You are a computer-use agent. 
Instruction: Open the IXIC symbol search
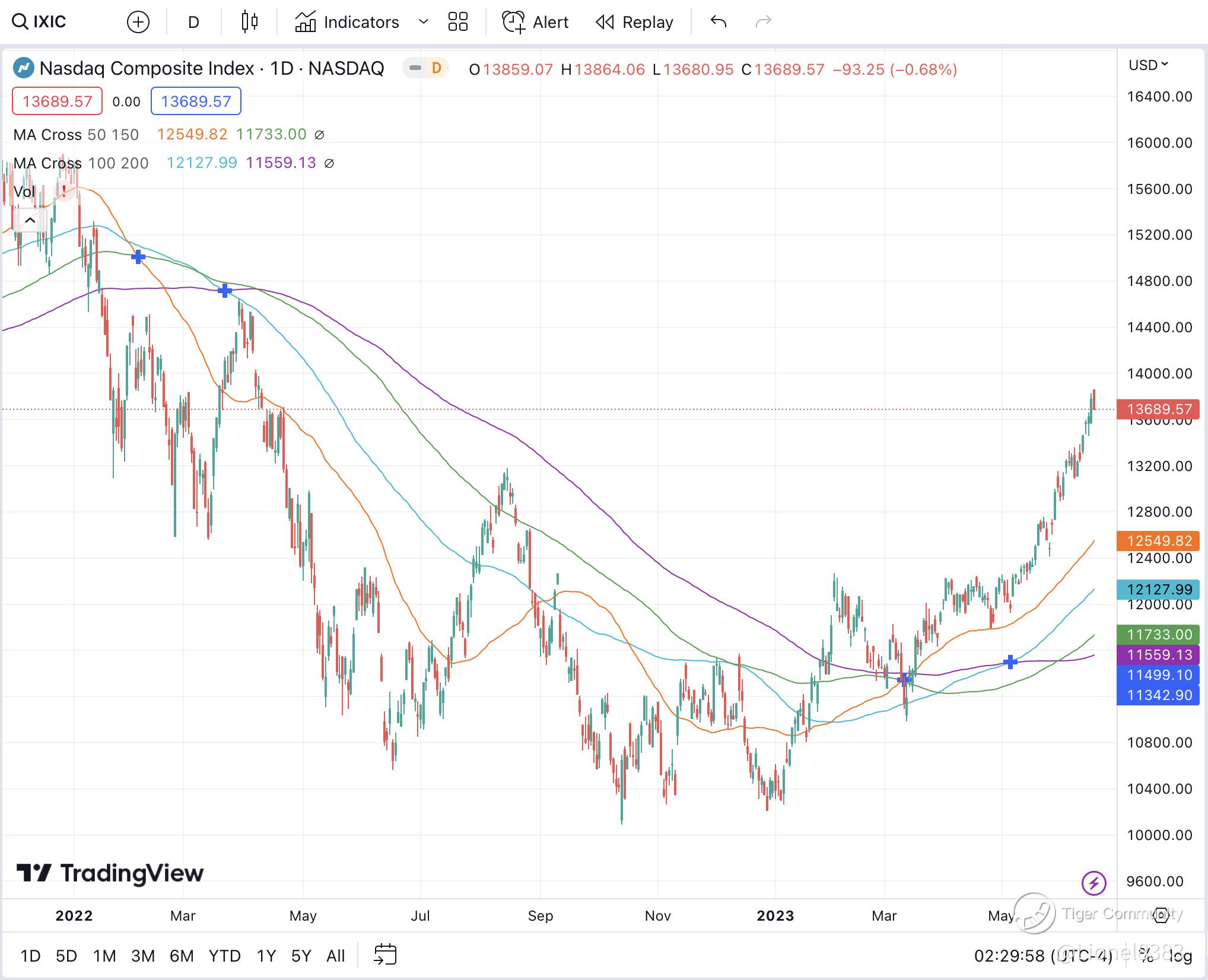point(40,22)
